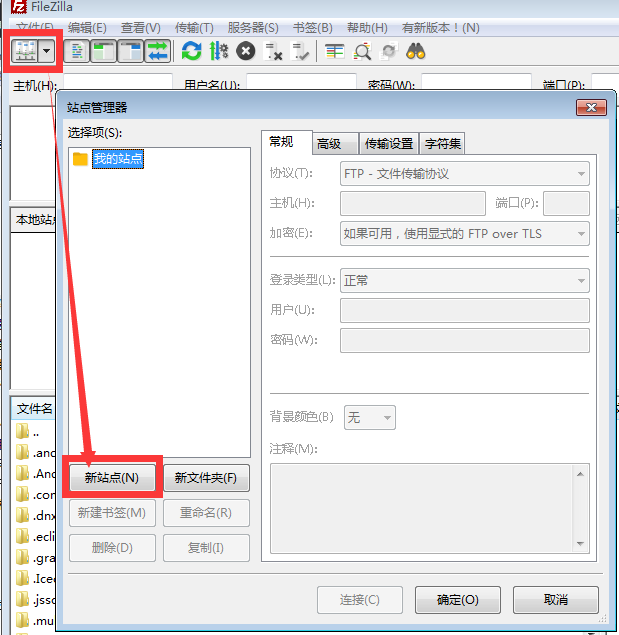The image size is (619, 635).
Task: Confirm with the 确定(O) button
Action: (x=458, y=599)
